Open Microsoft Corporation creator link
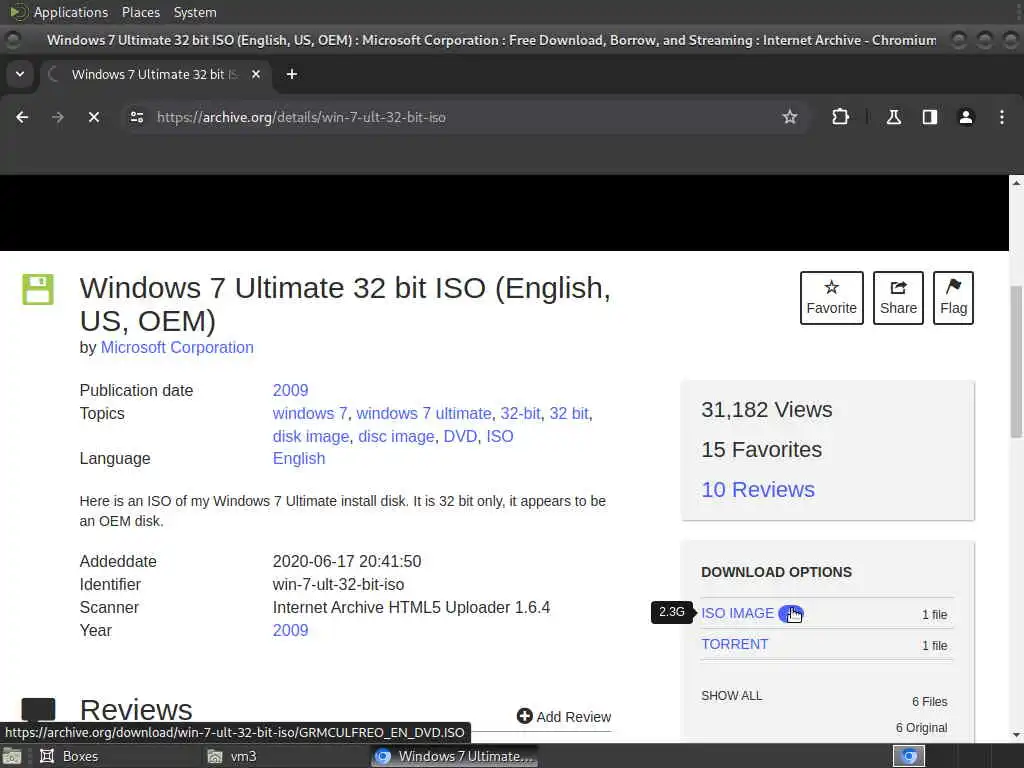 coord(177,347)
